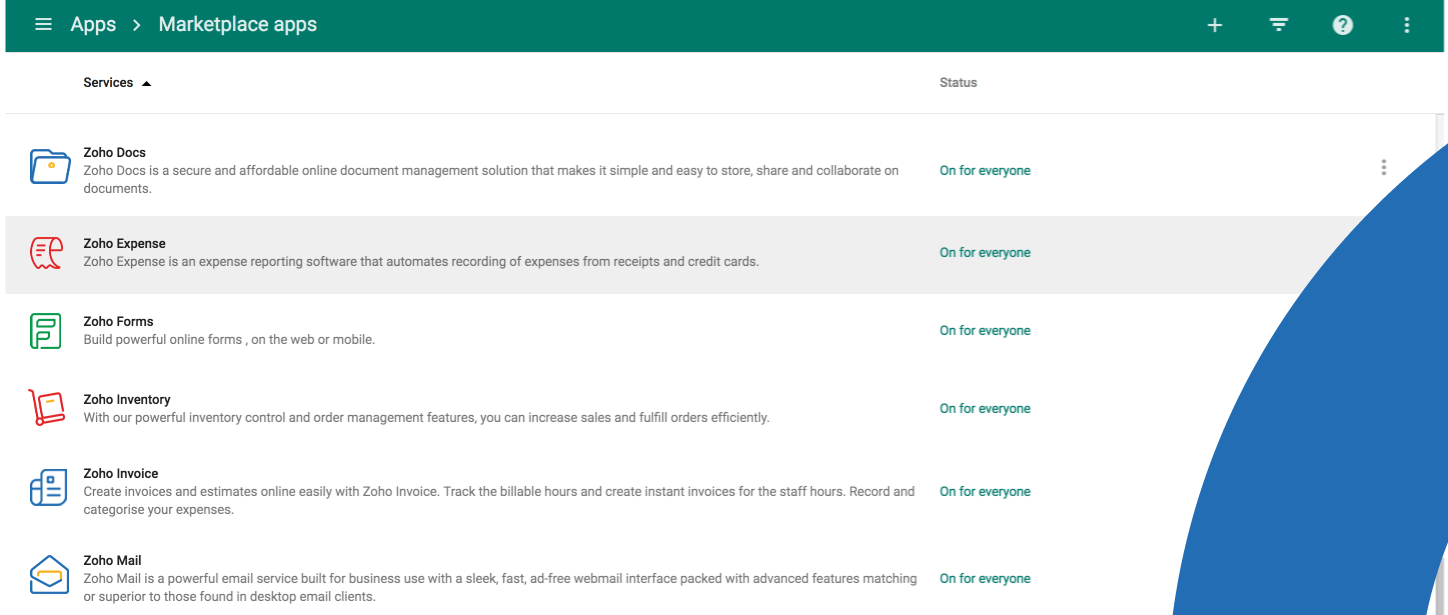Click On for everyone status of Zoho Docs
The width and height of the screenshot is (1448, 615).
[x=985, y=171]
